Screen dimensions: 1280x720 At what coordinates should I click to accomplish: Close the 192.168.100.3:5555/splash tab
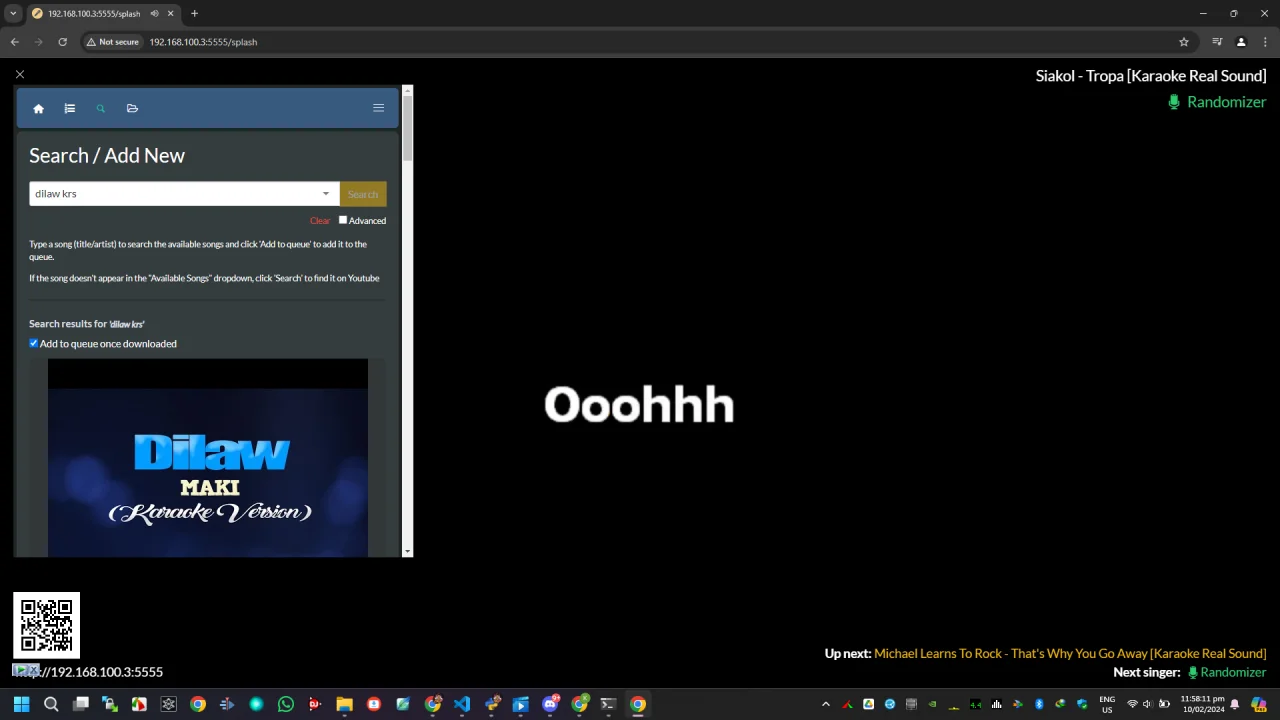pyautogui.click(x=170, y=14)
